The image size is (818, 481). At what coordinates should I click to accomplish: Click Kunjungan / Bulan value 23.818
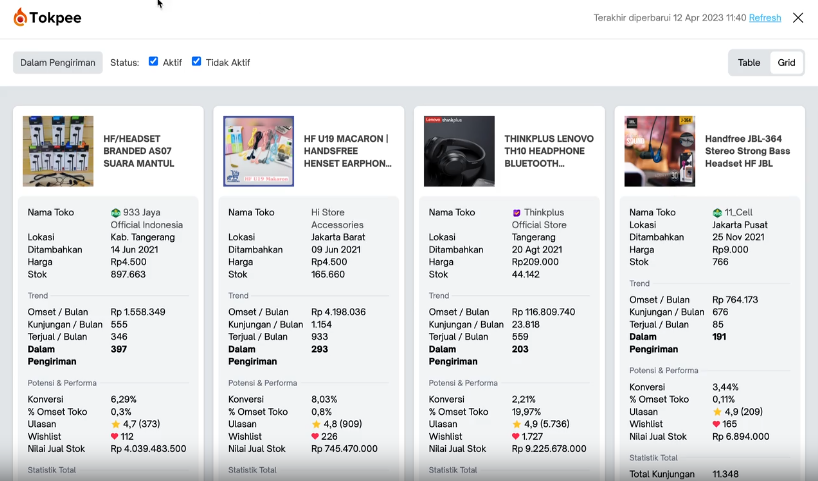(x=525, y=324)
